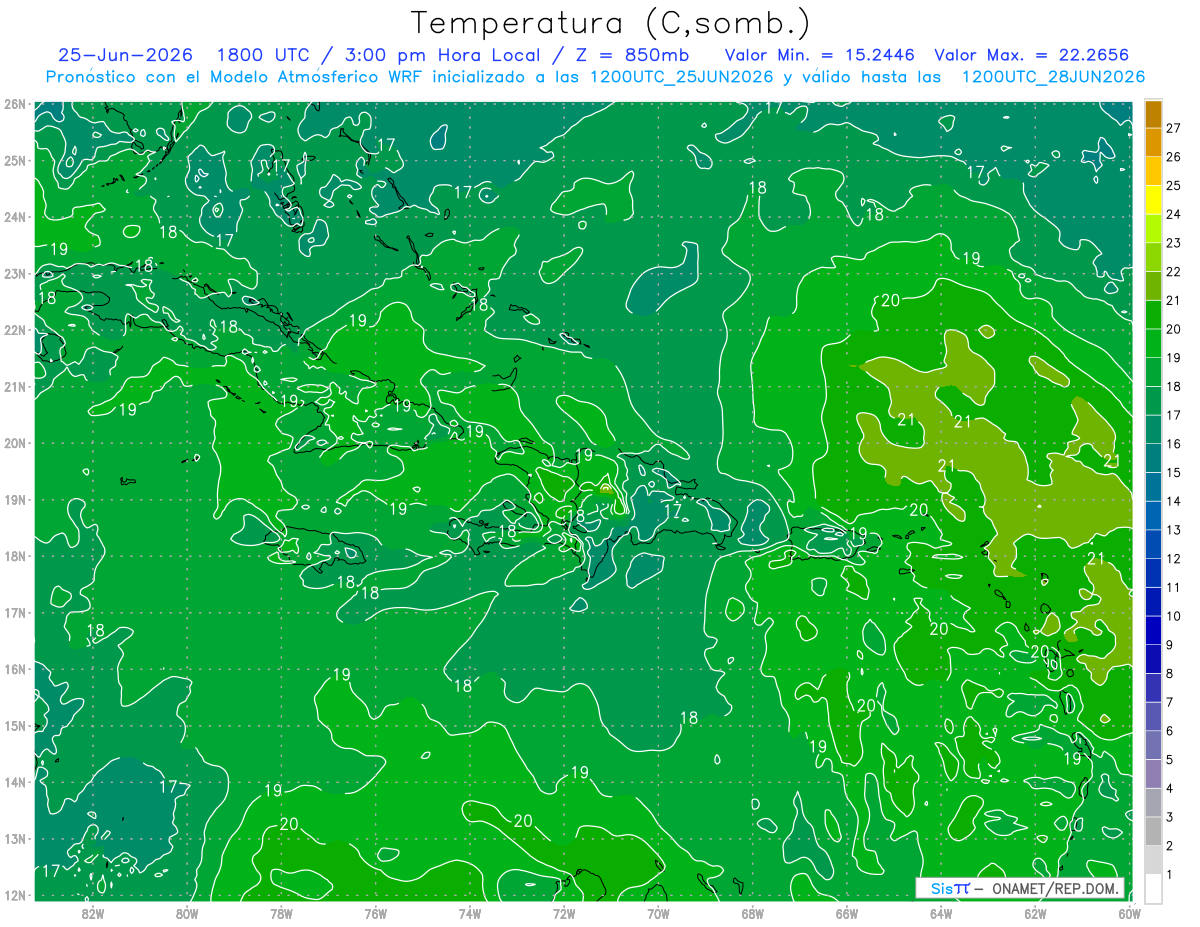Click the brown-orange swatch atop the color scale
Viewport: 1200px width, 927px height.
click(1153, 115)
